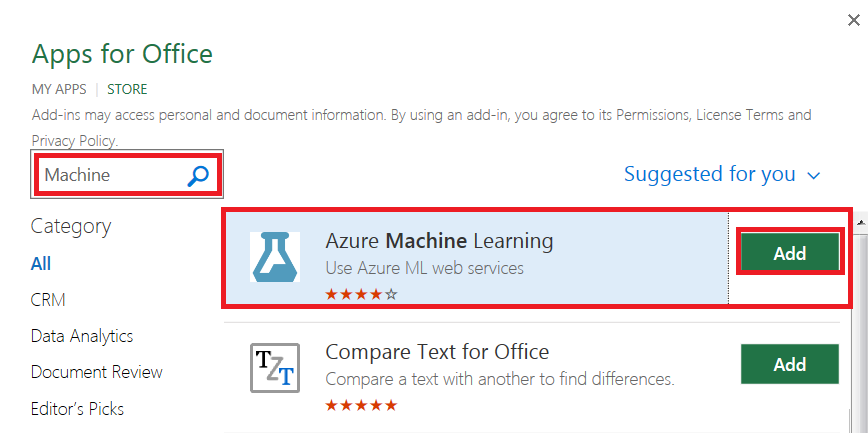The height and width of the screenshot is (433, 868).
Task: Click the Azure Machine Learning star rating
Action: 361,294
